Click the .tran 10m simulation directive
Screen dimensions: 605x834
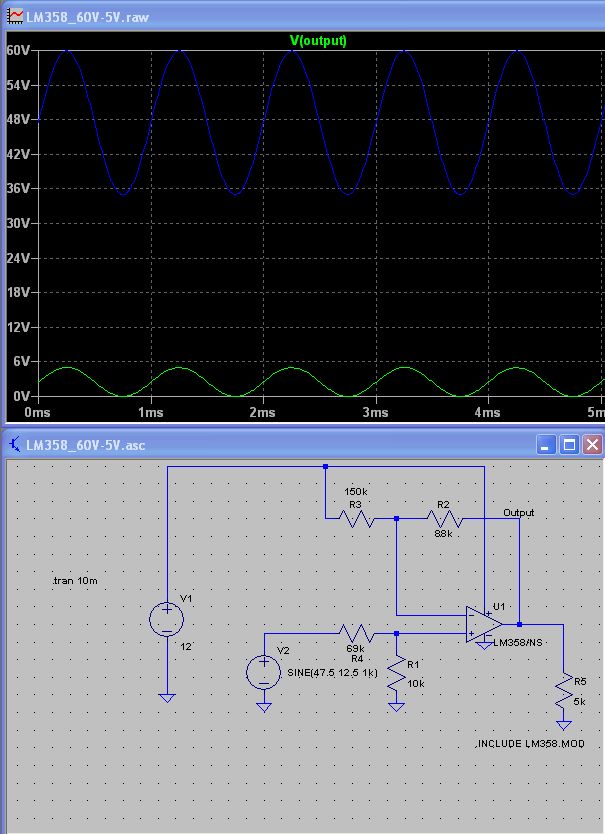coord(75,580)
